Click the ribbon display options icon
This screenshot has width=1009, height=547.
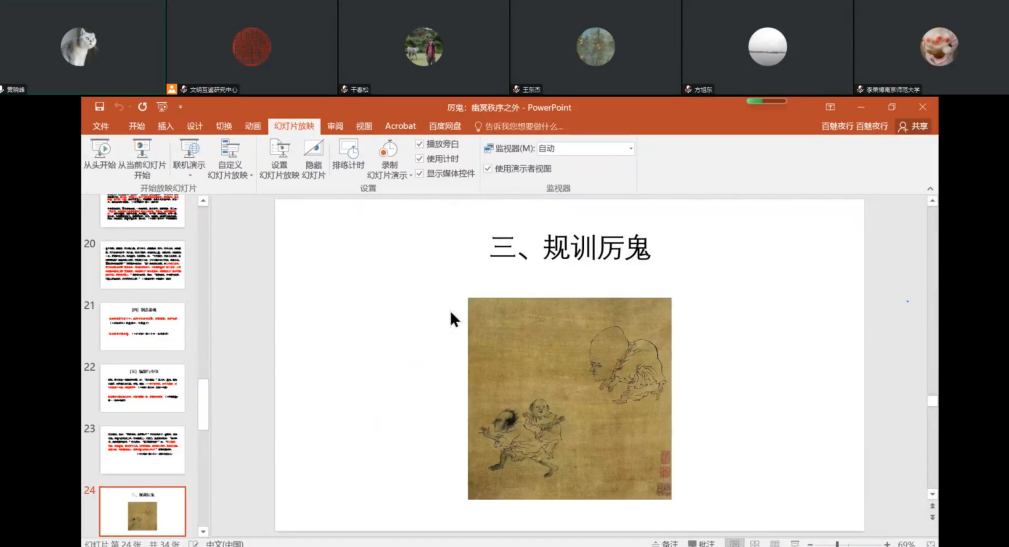[830, 107]
